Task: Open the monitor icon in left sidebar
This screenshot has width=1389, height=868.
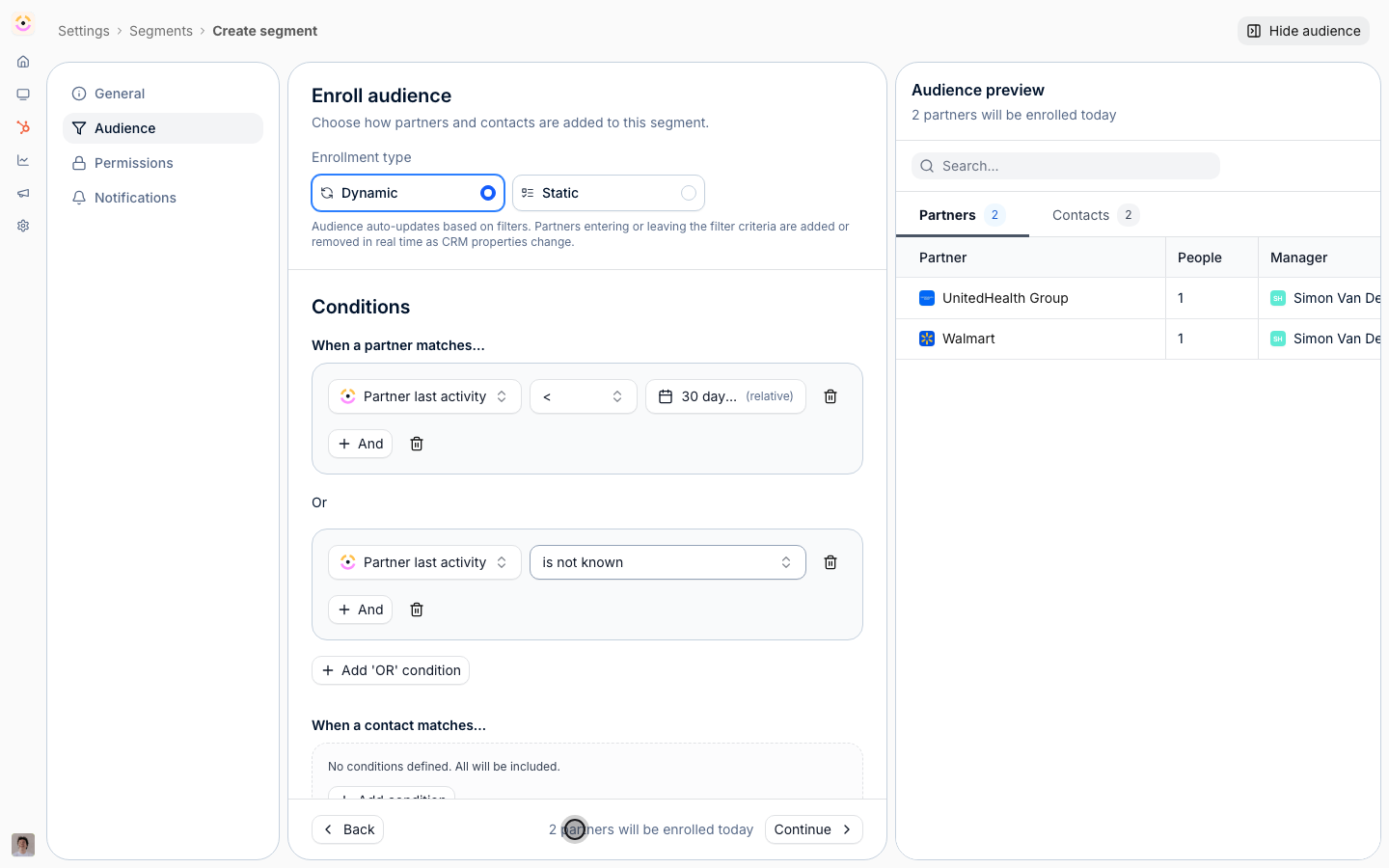Action: click(23, 95)
